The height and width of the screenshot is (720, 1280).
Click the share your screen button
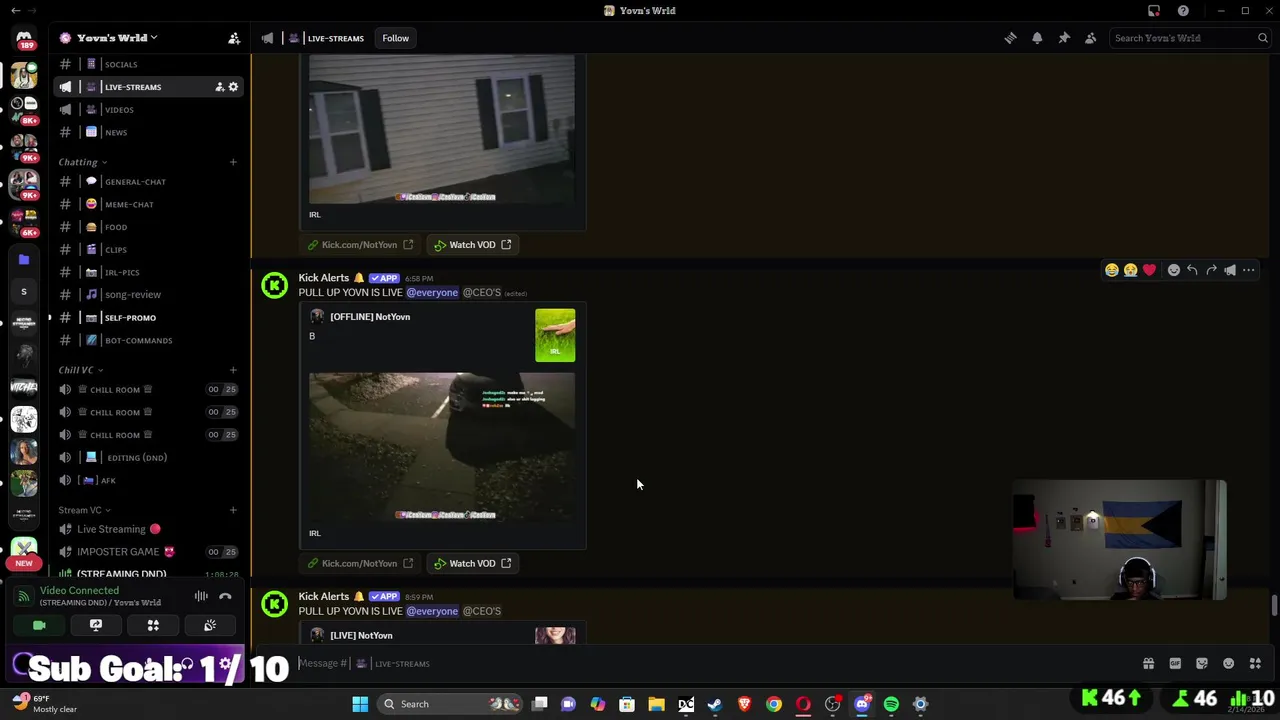tap(96, 625)
